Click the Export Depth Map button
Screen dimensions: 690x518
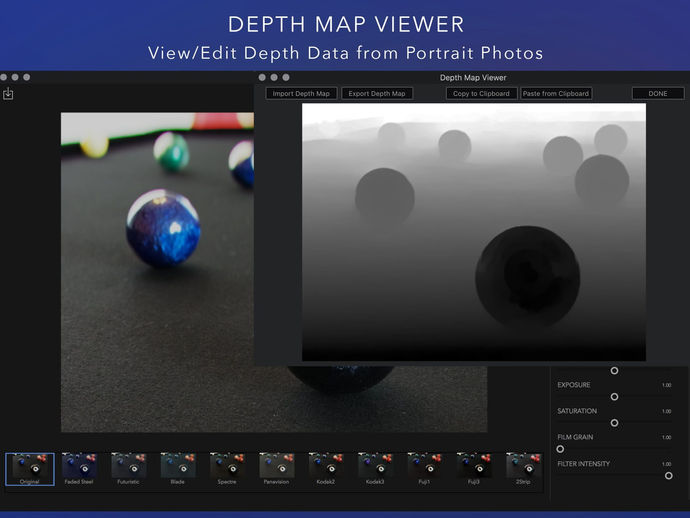point(377,93)
